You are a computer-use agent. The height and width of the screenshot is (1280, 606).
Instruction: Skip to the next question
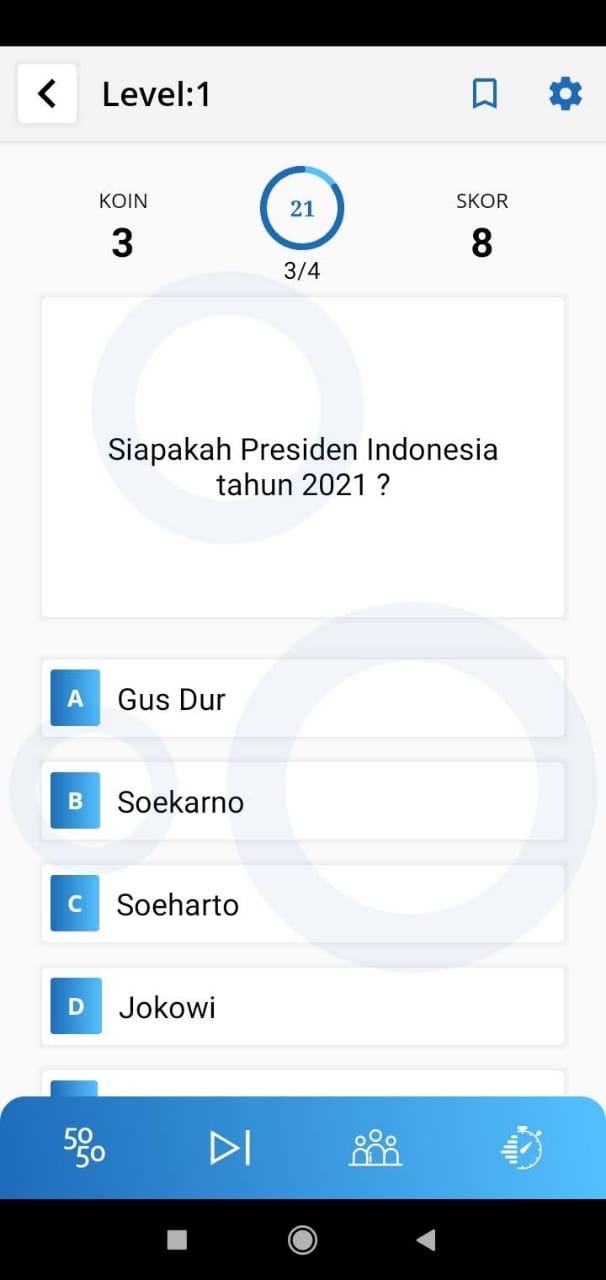pyautogui.click(x=230, y=1147)
